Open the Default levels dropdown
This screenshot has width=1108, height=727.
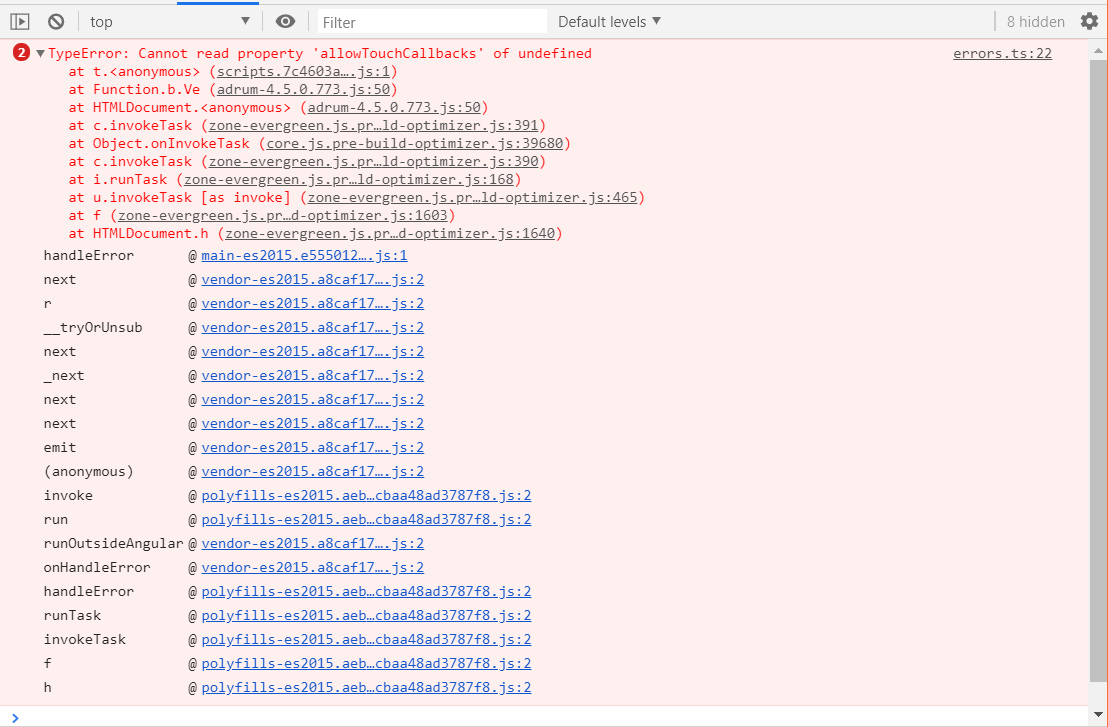pyautogui.click(x=608, y=21)
